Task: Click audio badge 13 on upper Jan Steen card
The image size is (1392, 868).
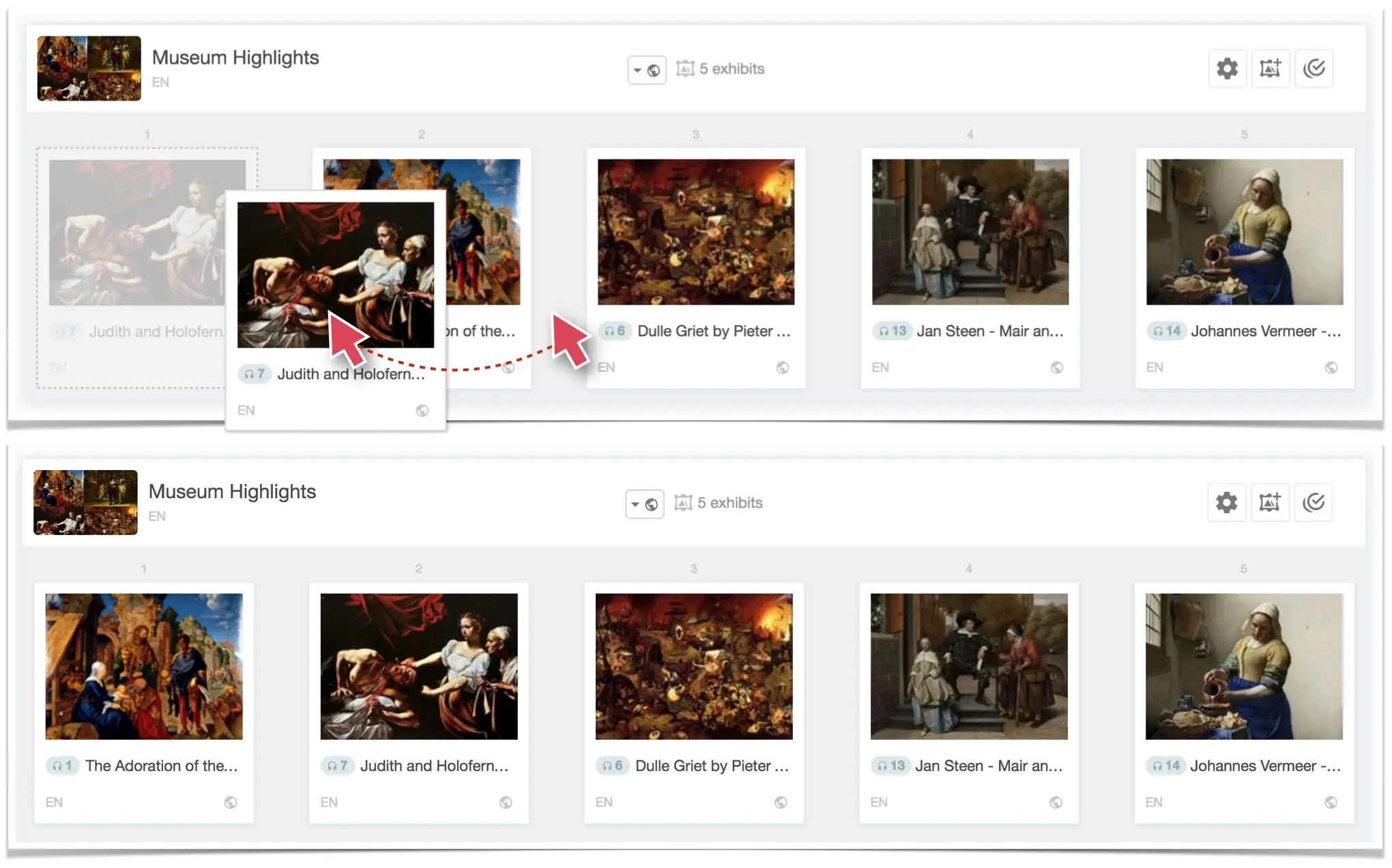Action: point(892,331)
